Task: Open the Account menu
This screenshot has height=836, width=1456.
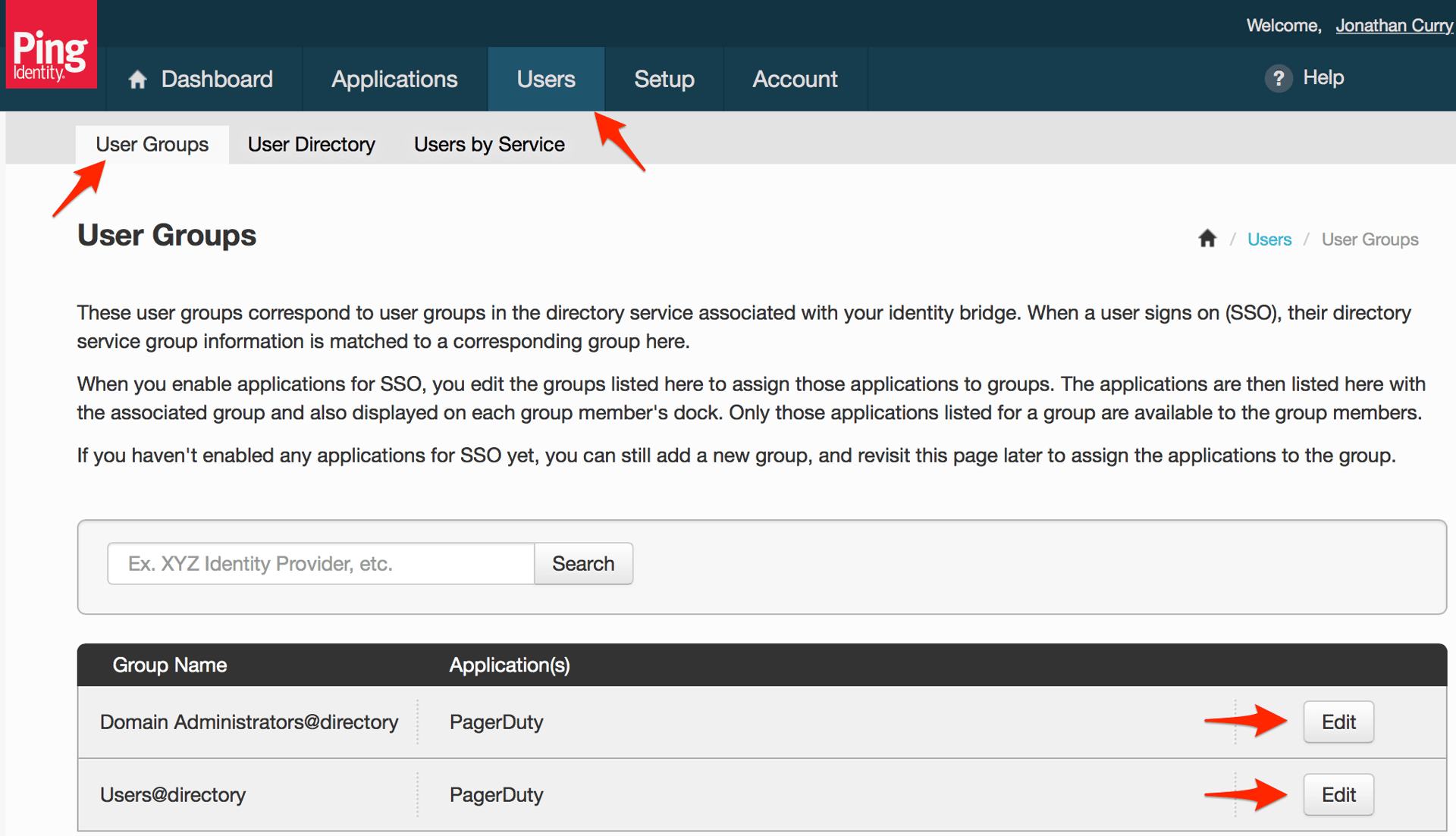Action: [x=795, y=80]
